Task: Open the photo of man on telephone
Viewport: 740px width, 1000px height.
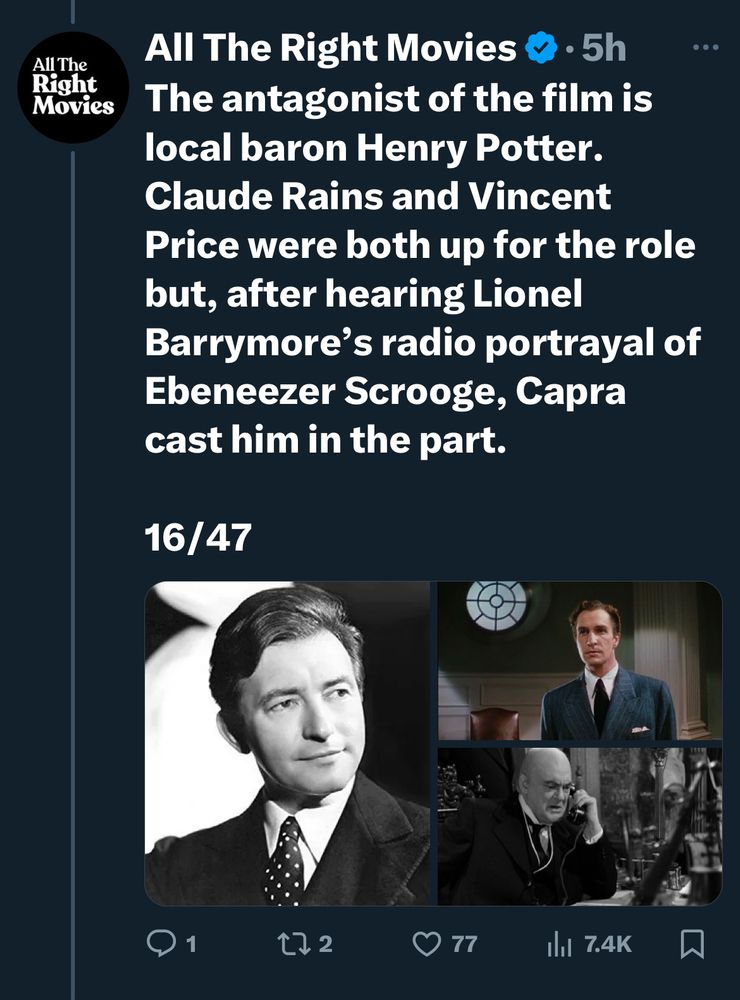Action: click(x=579, y=826)
